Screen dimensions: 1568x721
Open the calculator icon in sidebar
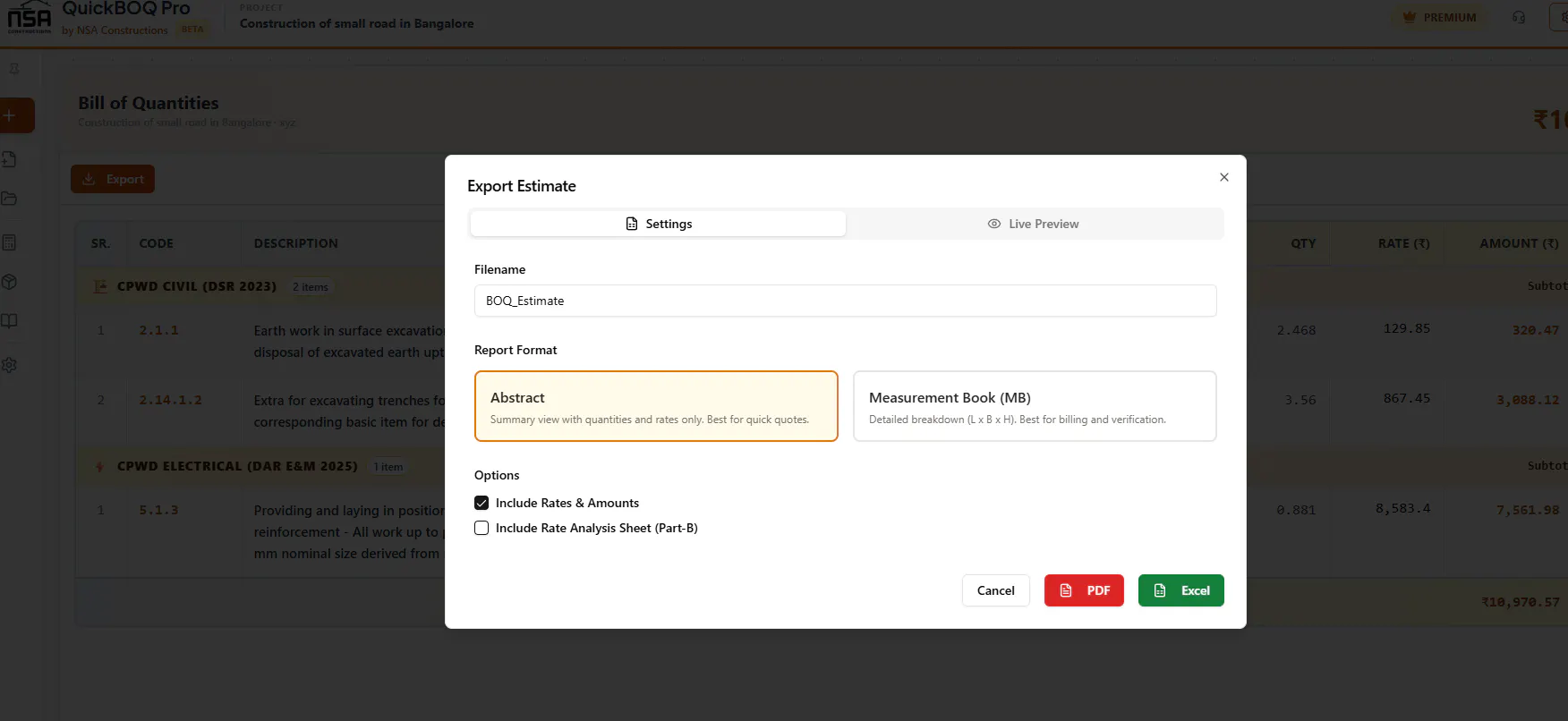10,242
